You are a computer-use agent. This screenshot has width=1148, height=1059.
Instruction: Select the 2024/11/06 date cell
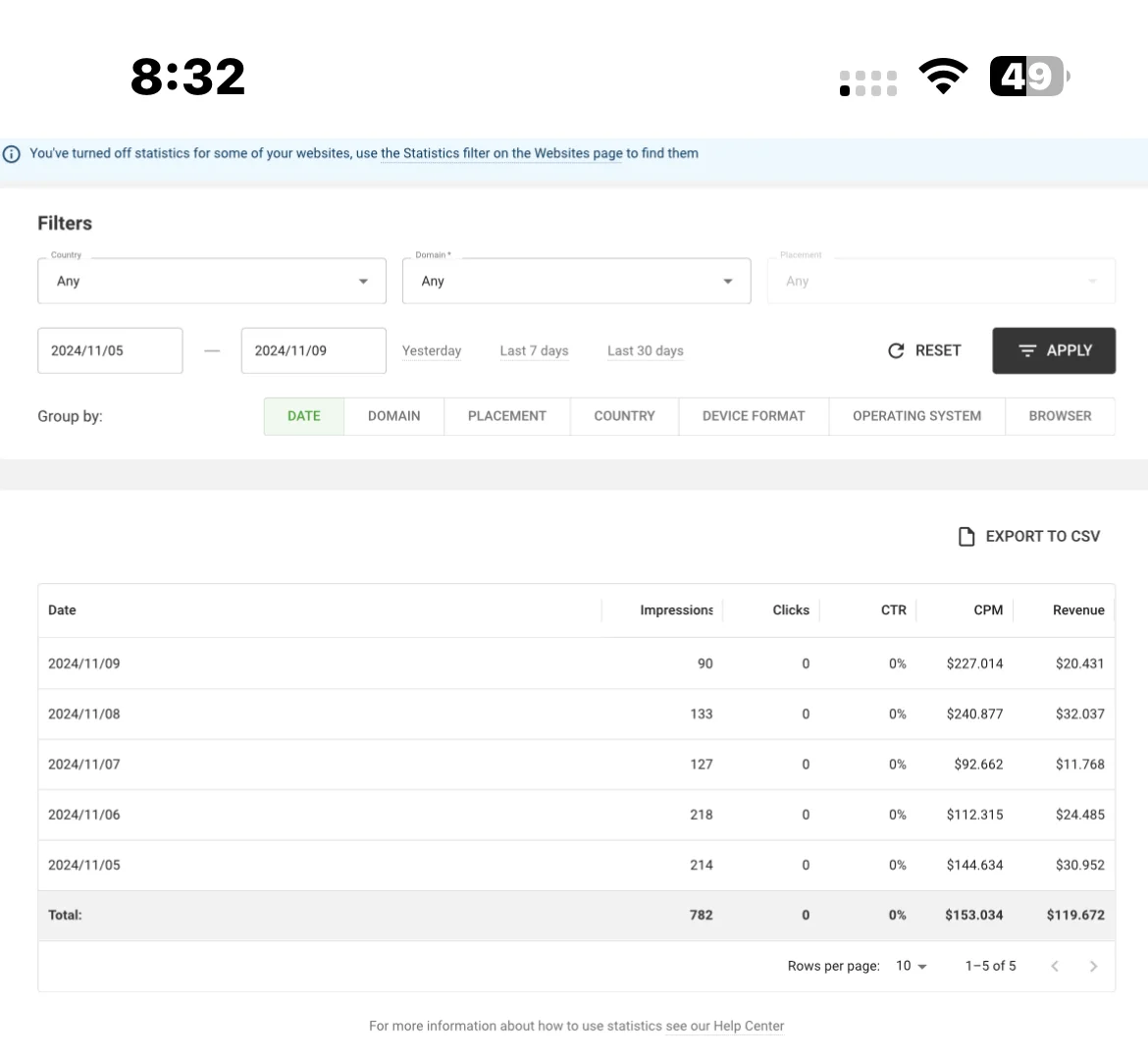(84, 816)
